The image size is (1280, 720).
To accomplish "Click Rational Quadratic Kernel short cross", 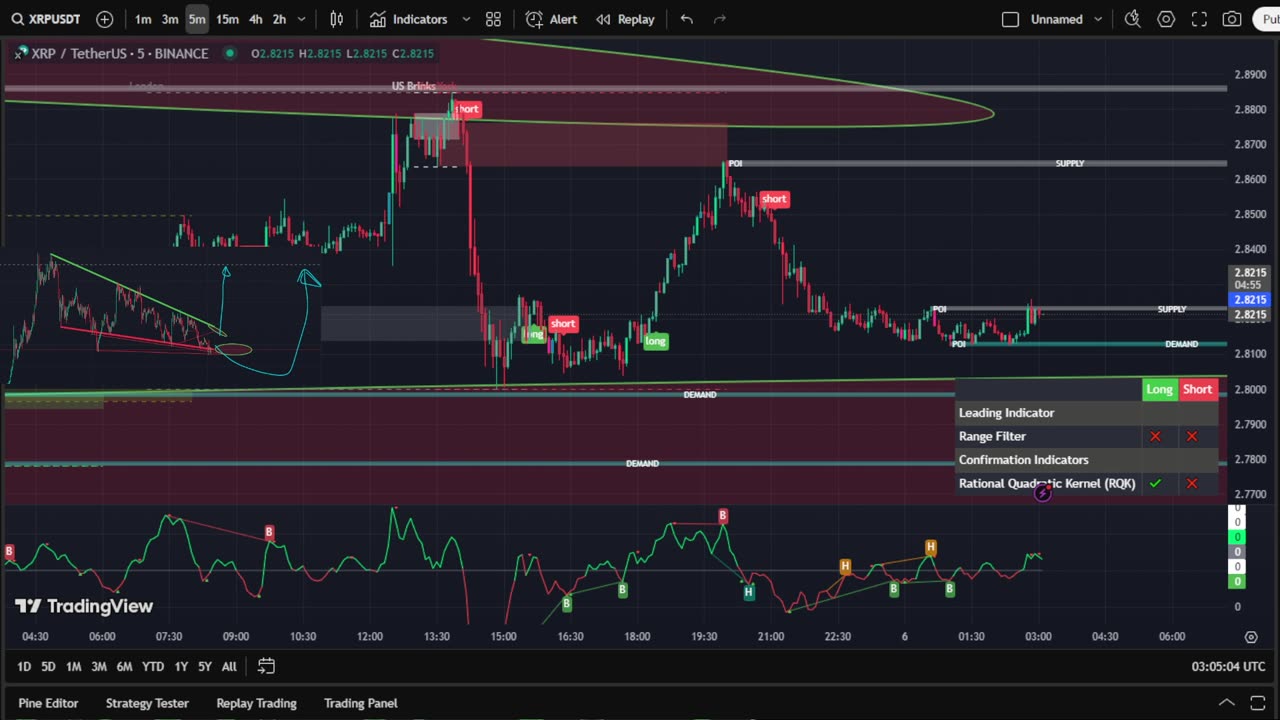I will (1191, 483).
